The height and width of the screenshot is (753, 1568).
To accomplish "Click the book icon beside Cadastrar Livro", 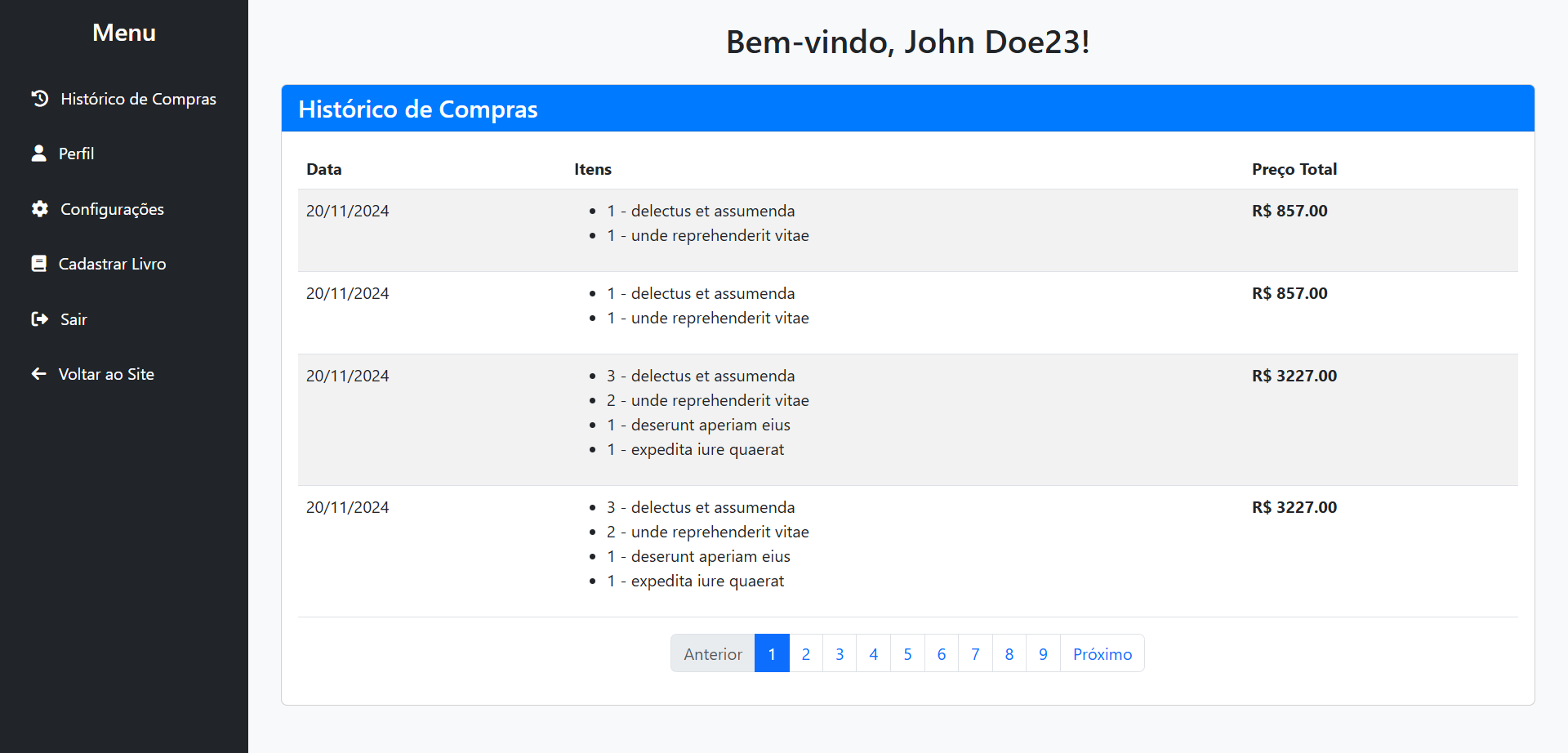I will click(x=39, y=263).
